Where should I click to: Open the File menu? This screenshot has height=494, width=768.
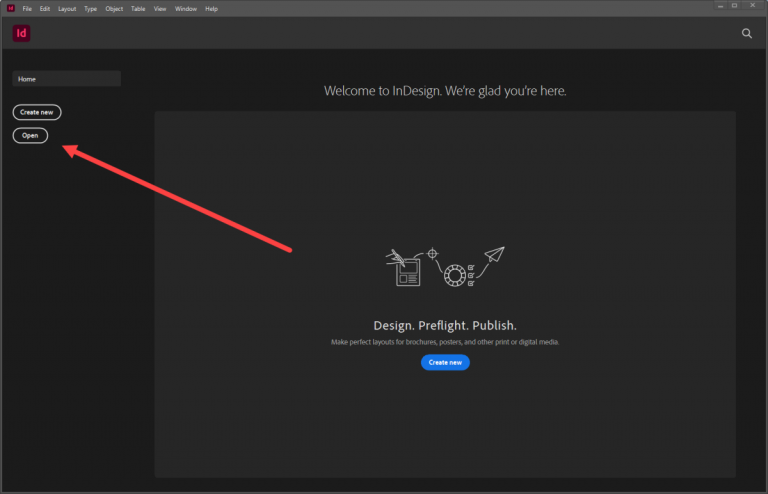(27, 8)
